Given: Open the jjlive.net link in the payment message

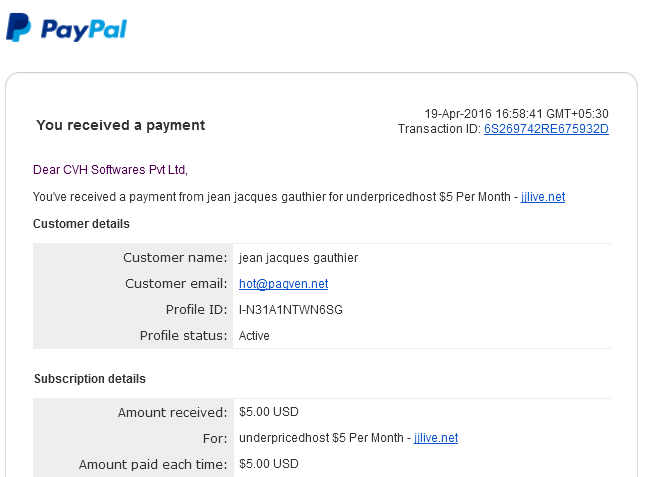Looking at the screenshot, I should click(543, 197).
